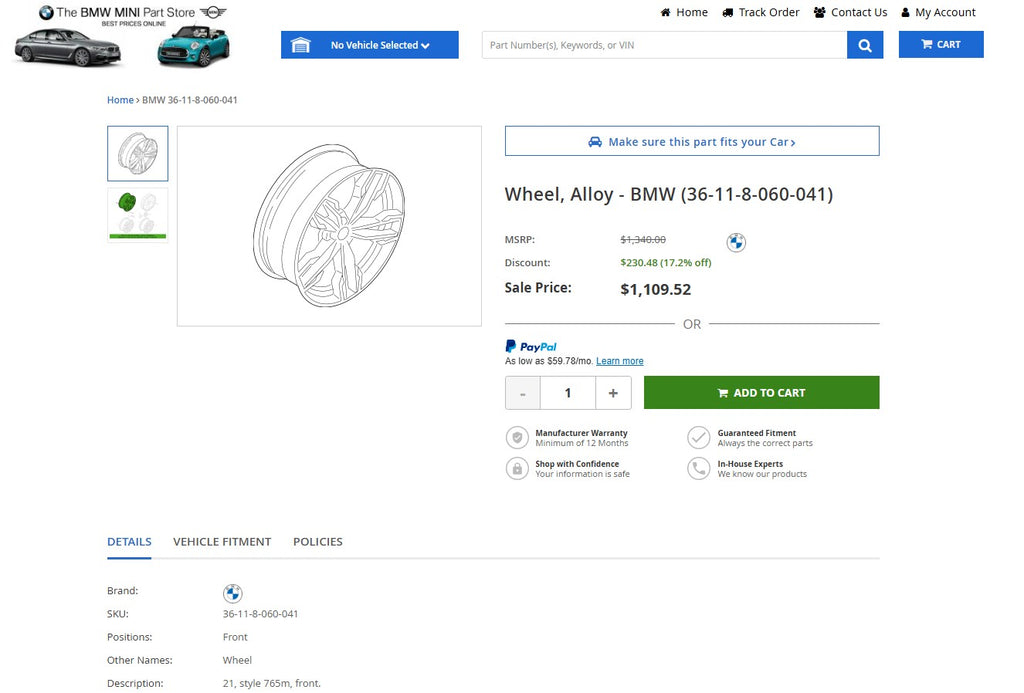Click the description 21, style 765m, front.
Image resolution: width=1024 pixels, height=693 pixels.
pos(272,683)
